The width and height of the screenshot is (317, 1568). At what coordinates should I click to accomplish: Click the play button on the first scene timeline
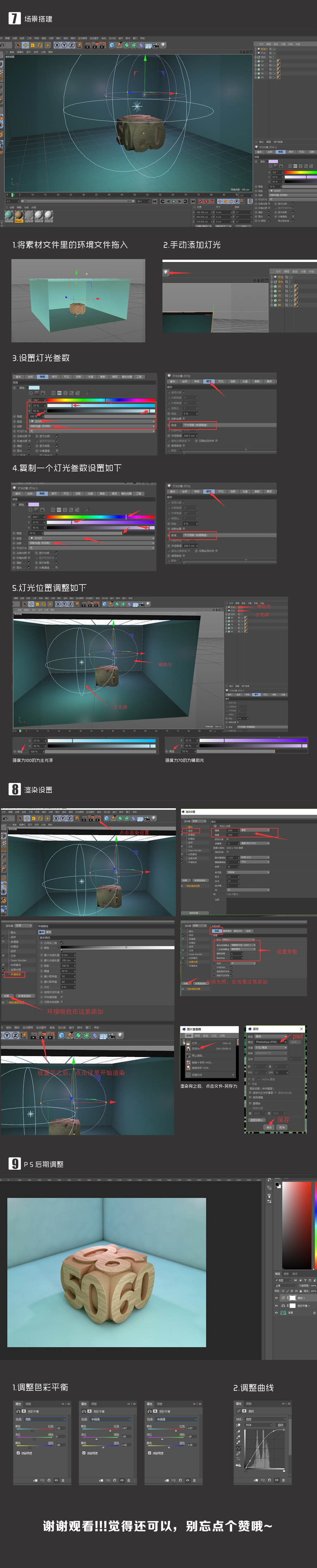point(173,201)
